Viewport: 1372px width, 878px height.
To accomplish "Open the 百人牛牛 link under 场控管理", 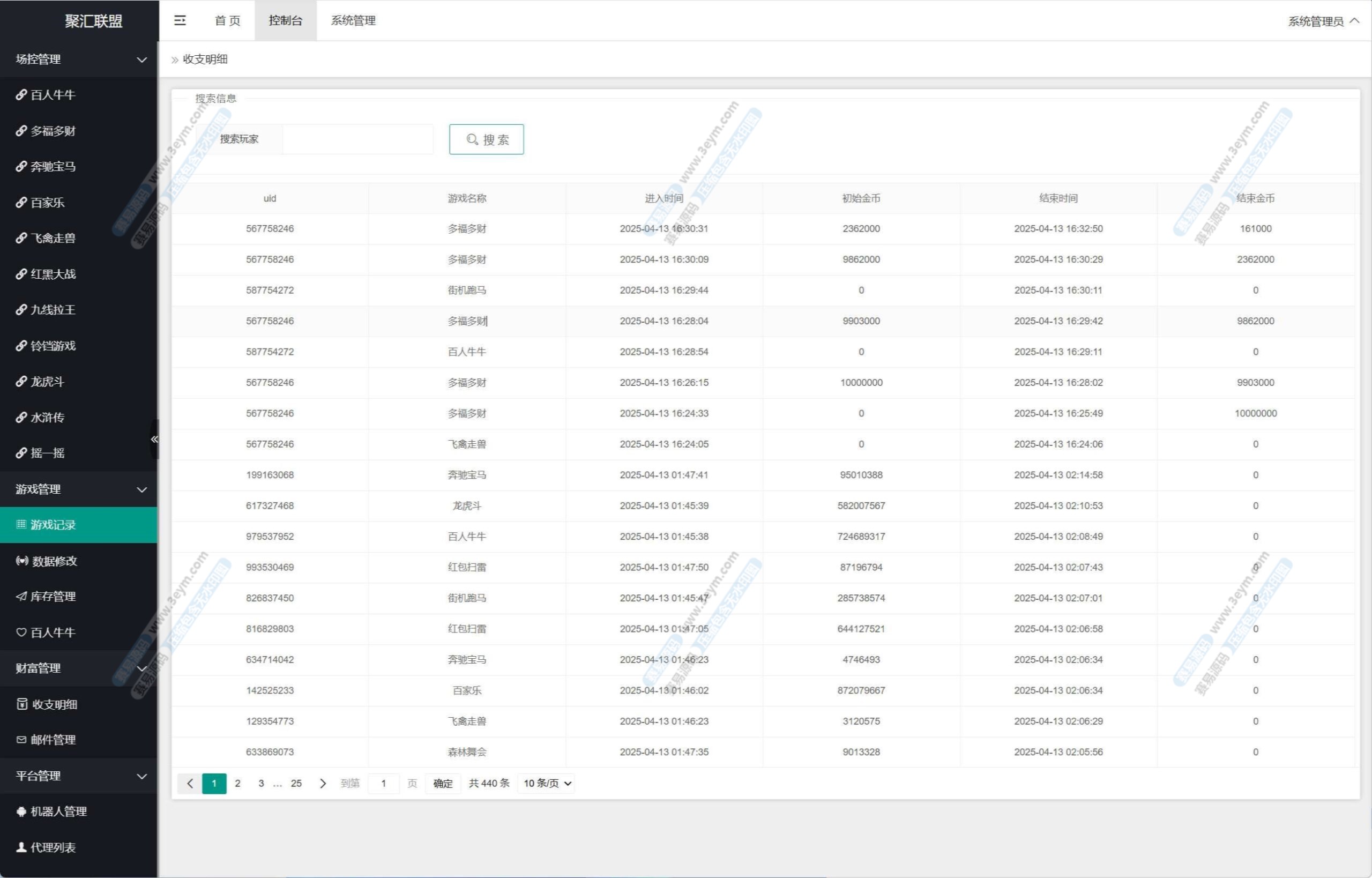I will [53, 95].
